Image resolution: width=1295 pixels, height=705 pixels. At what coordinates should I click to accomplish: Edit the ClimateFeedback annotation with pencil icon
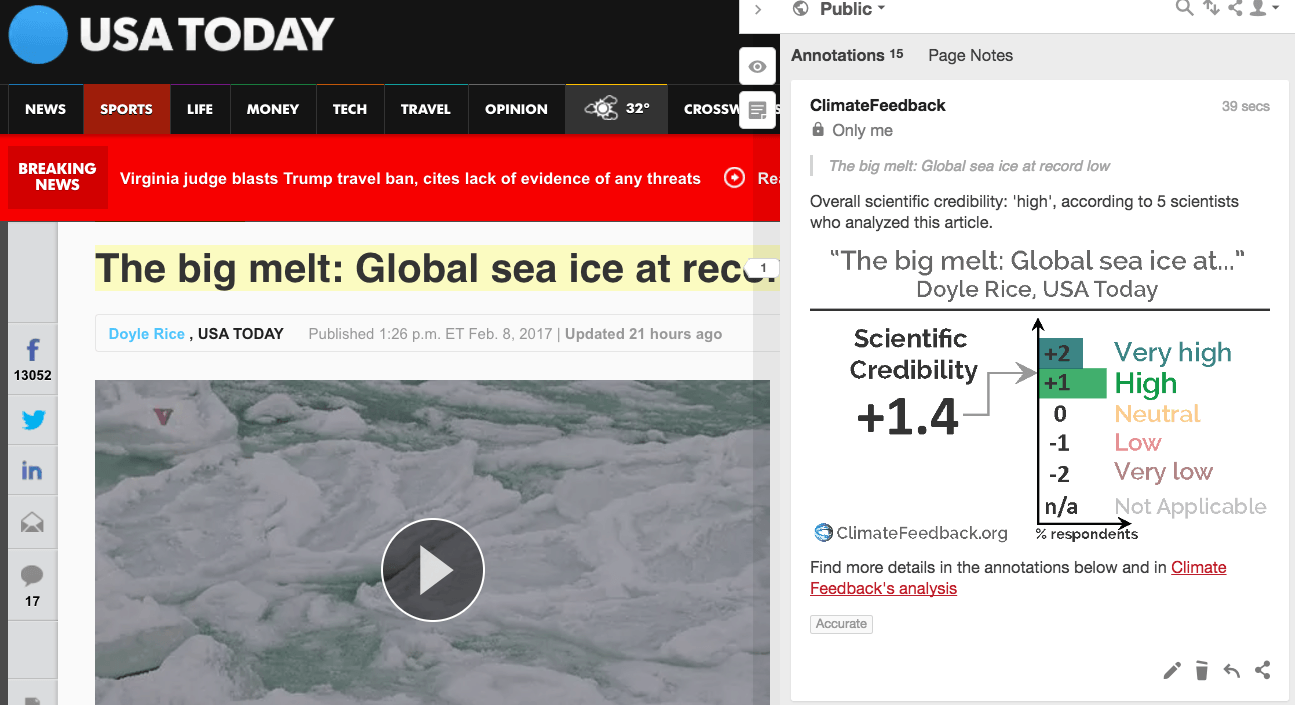1172,670
